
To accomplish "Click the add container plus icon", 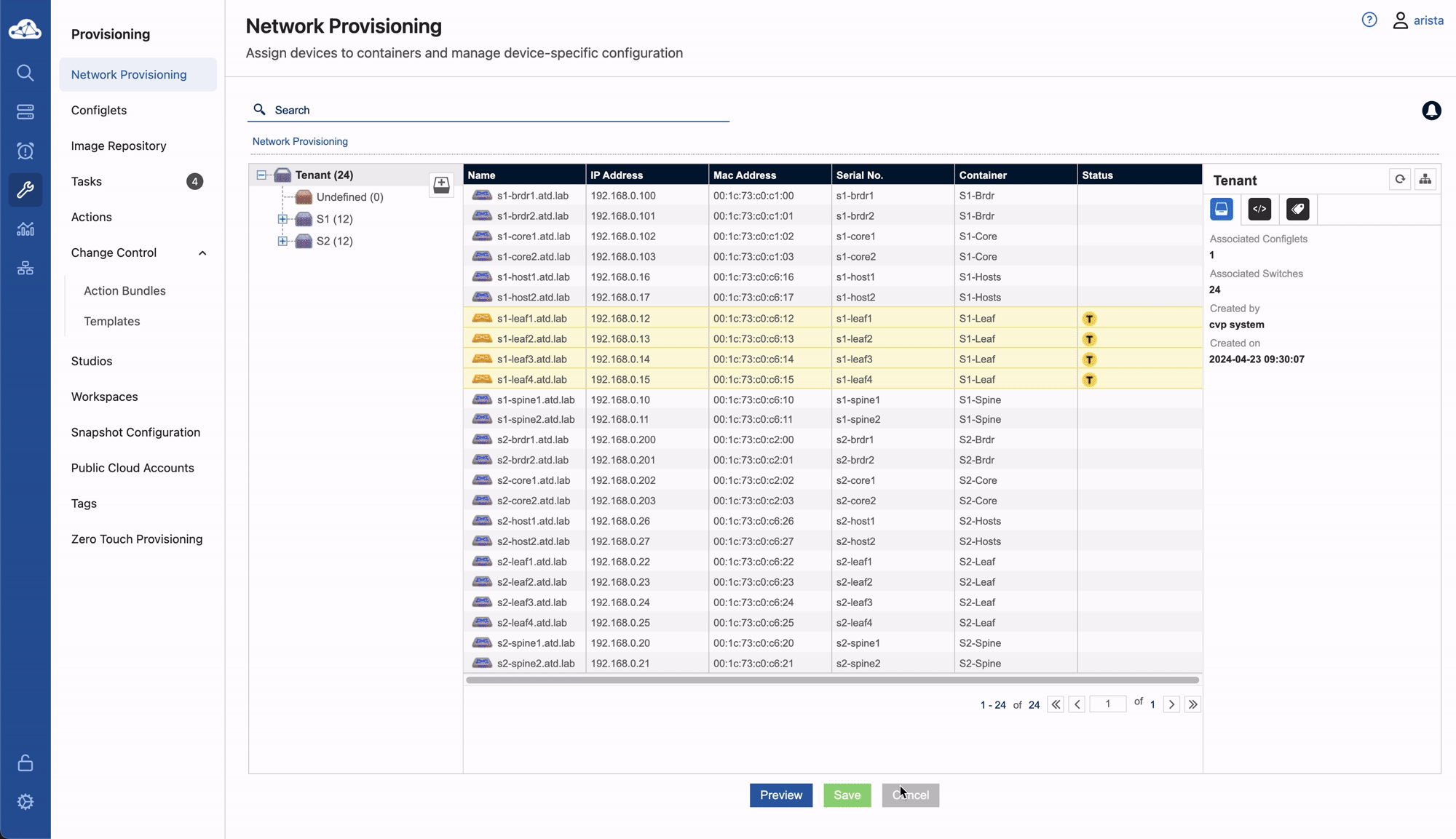I will 441,185.
